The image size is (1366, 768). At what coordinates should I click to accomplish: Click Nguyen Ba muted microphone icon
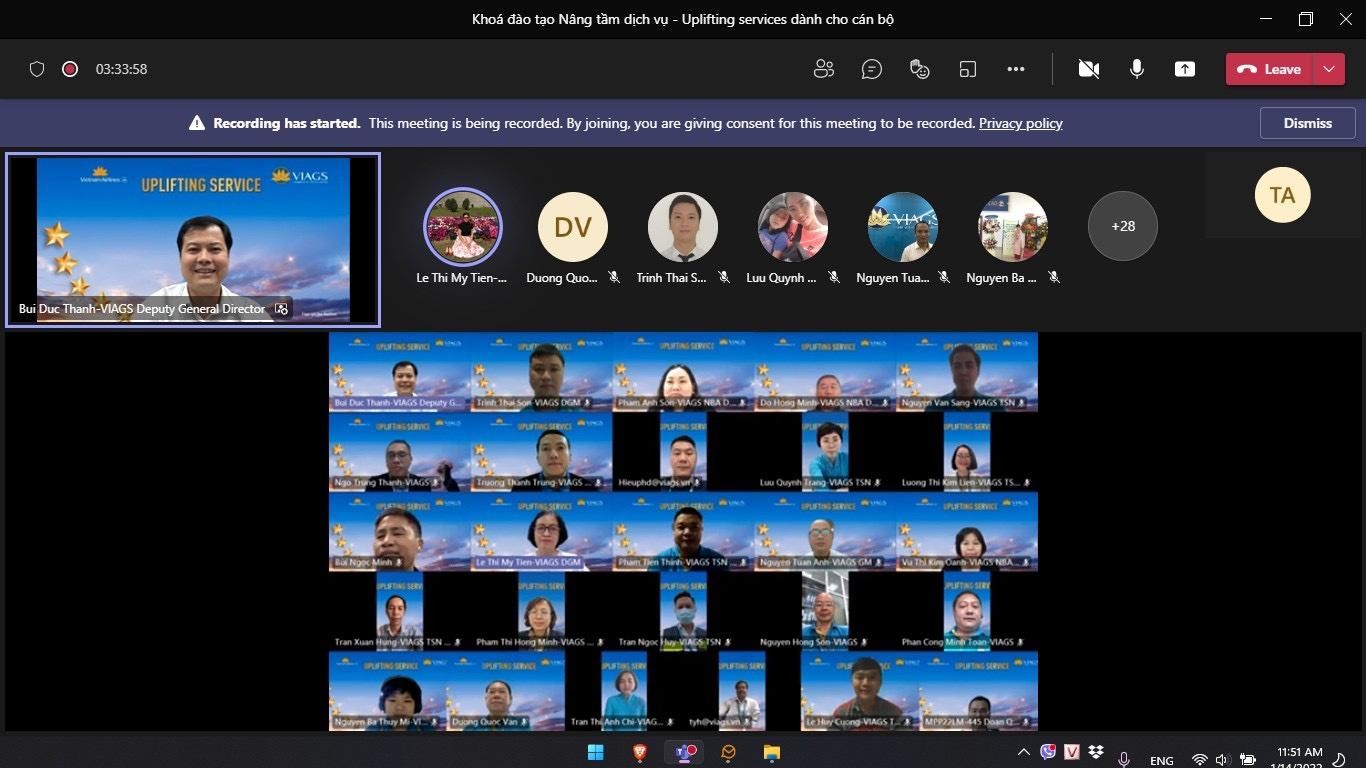click(1054, 277)
